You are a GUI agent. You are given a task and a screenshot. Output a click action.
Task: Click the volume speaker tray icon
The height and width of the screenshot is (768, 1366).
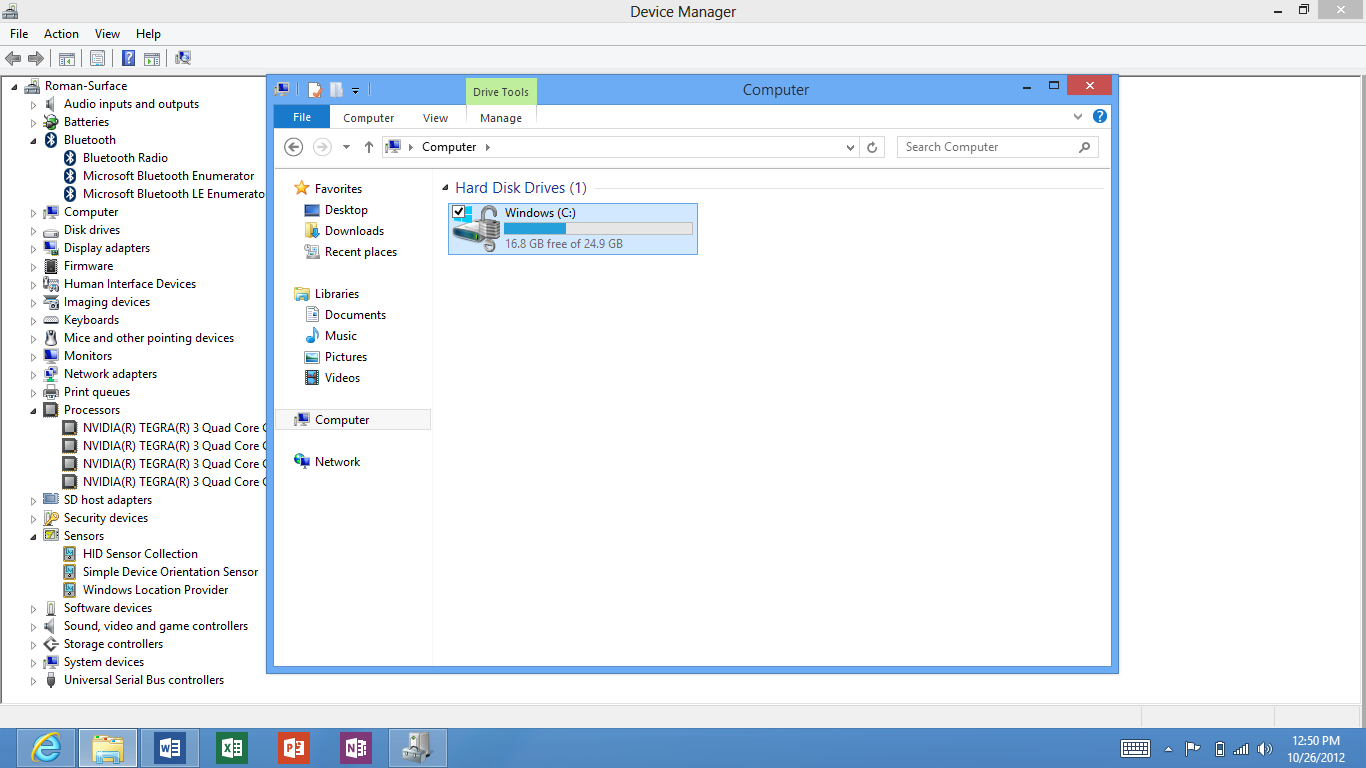point(1265,748)
